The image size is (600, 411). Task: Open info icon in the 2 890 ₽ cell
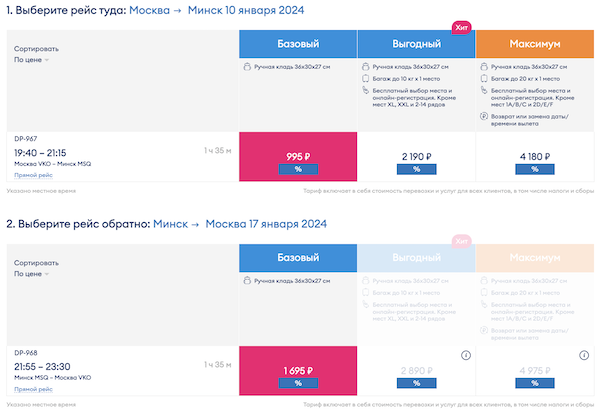(x=465, y=356)
